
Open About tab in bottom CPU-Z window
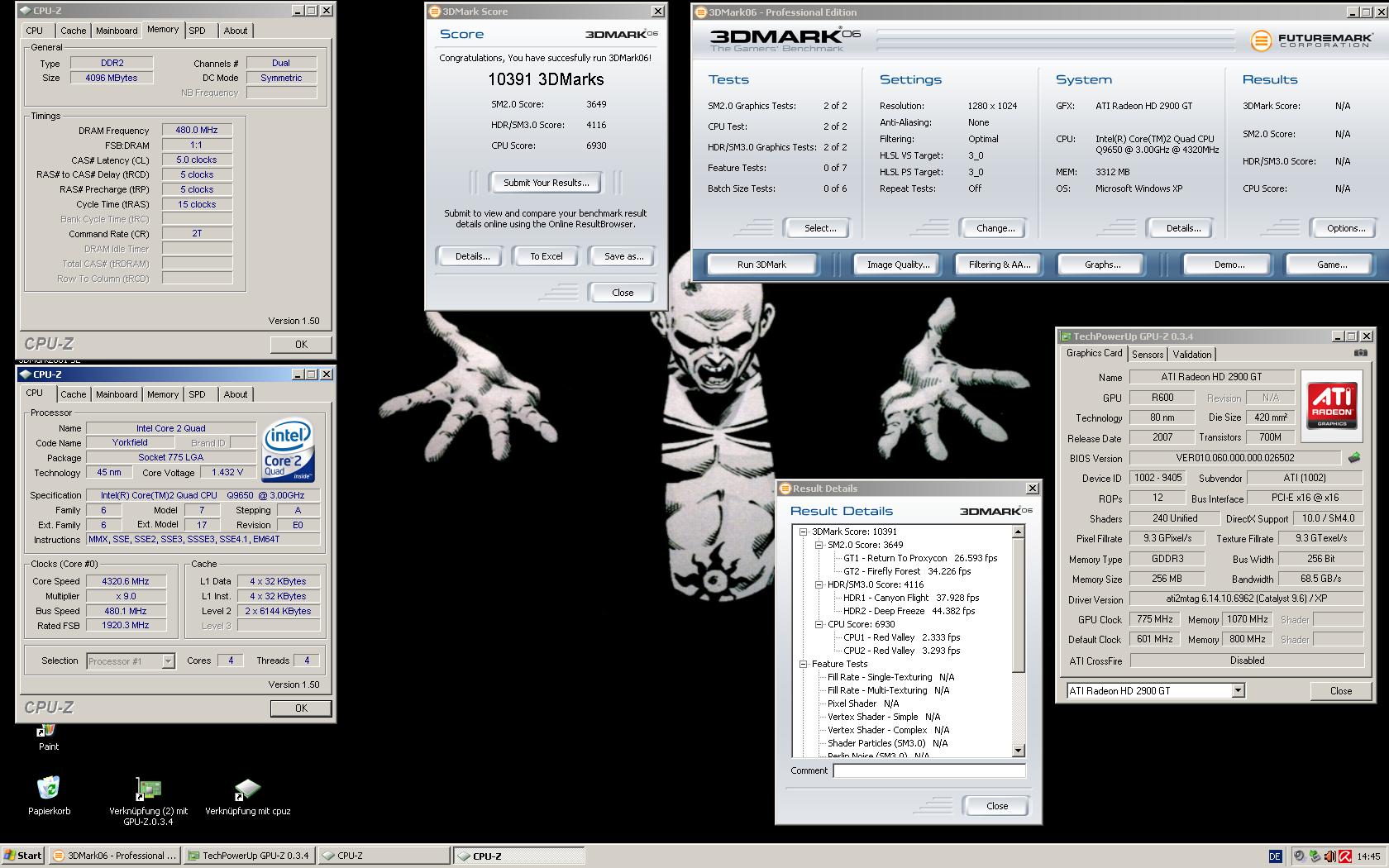coord(236,394)
